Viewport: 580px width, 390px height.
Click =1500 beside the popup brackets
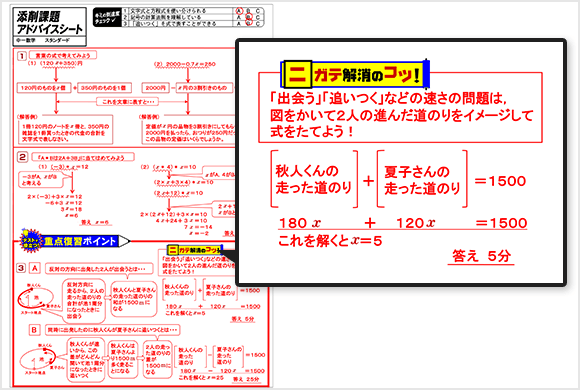[500, 181]
